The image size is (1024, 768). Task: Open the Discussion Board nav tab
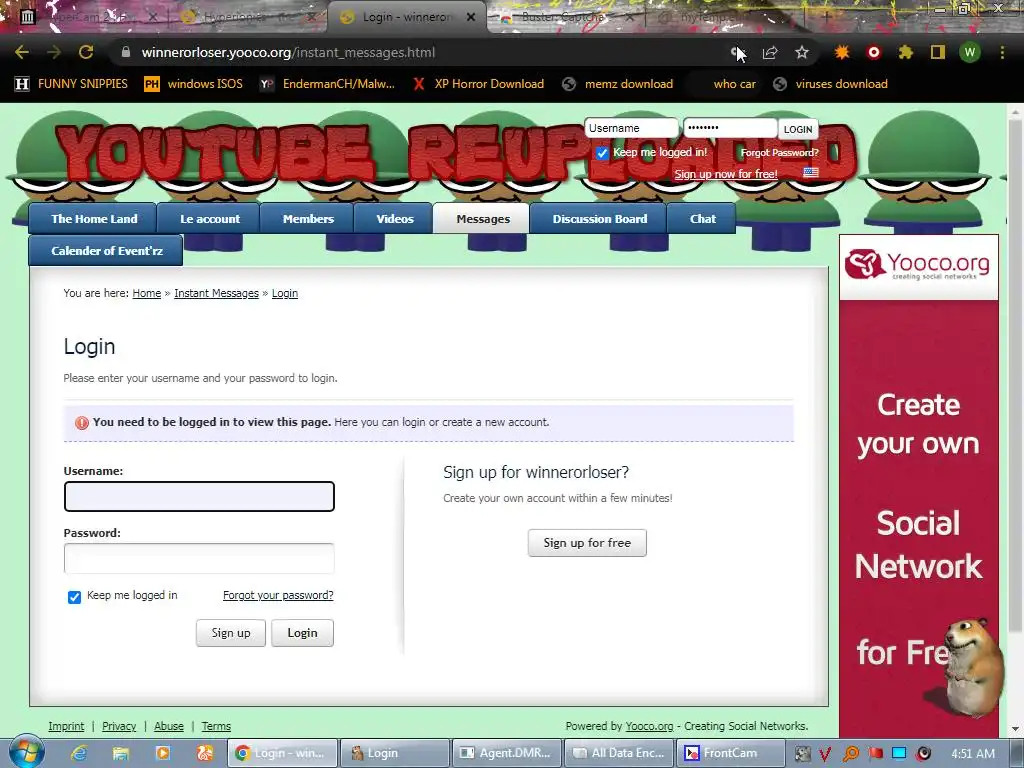pos(600,219)
